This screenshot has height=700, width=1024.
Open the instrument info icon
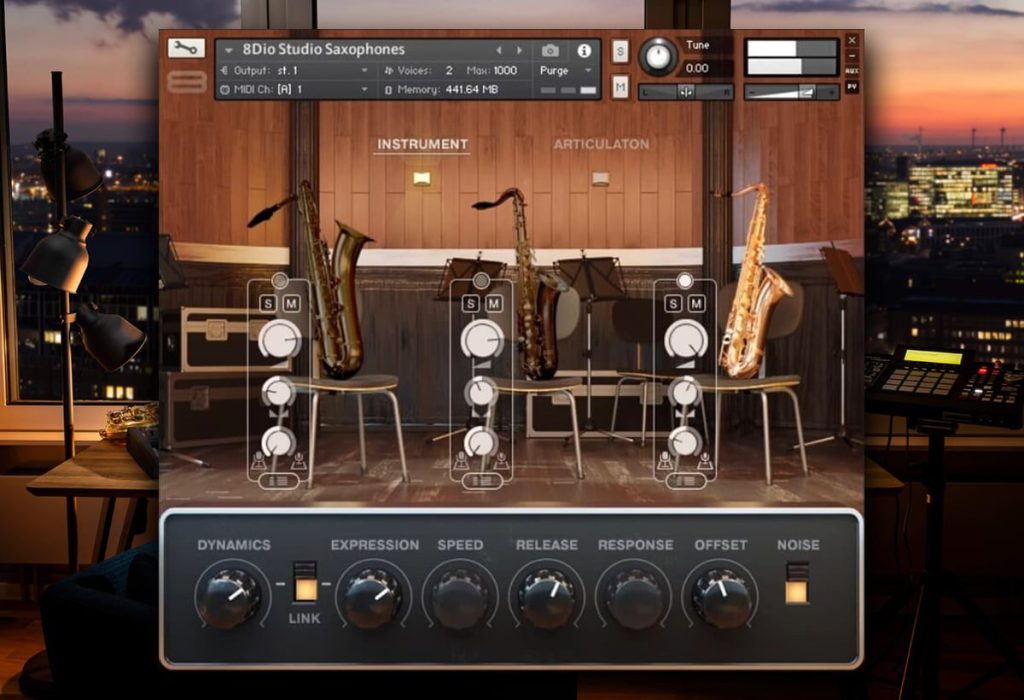[584, 50]
